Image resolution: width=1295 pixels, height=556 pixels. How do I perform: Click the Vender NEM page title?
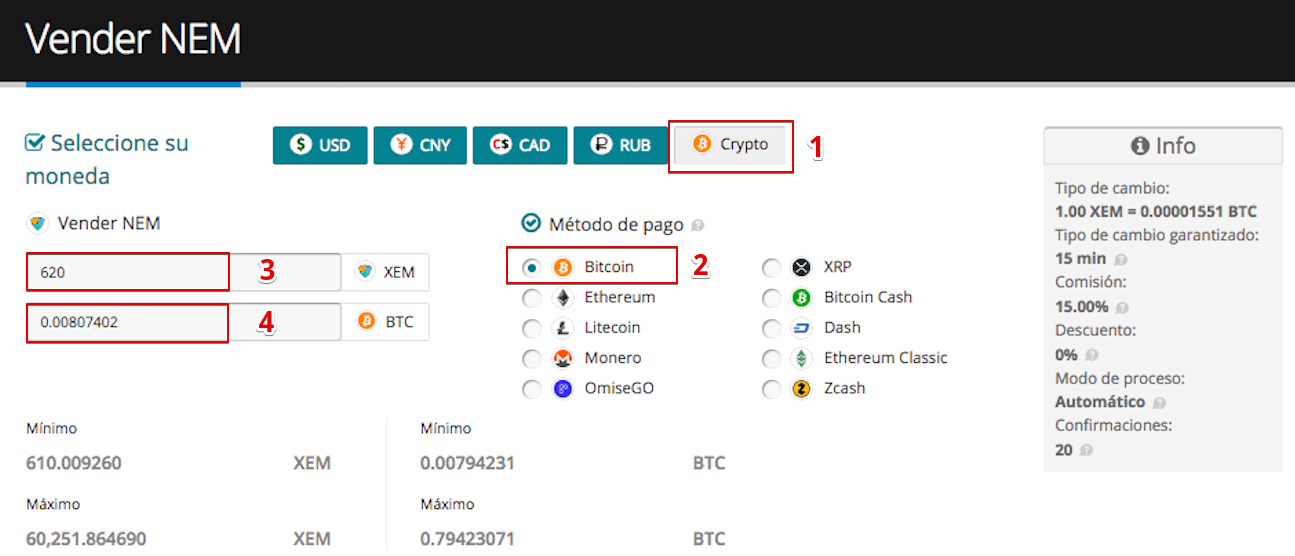coord(133,40)
